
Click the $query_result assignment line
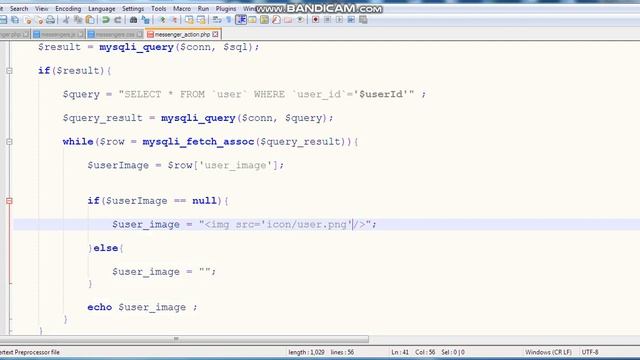(198, 118)
